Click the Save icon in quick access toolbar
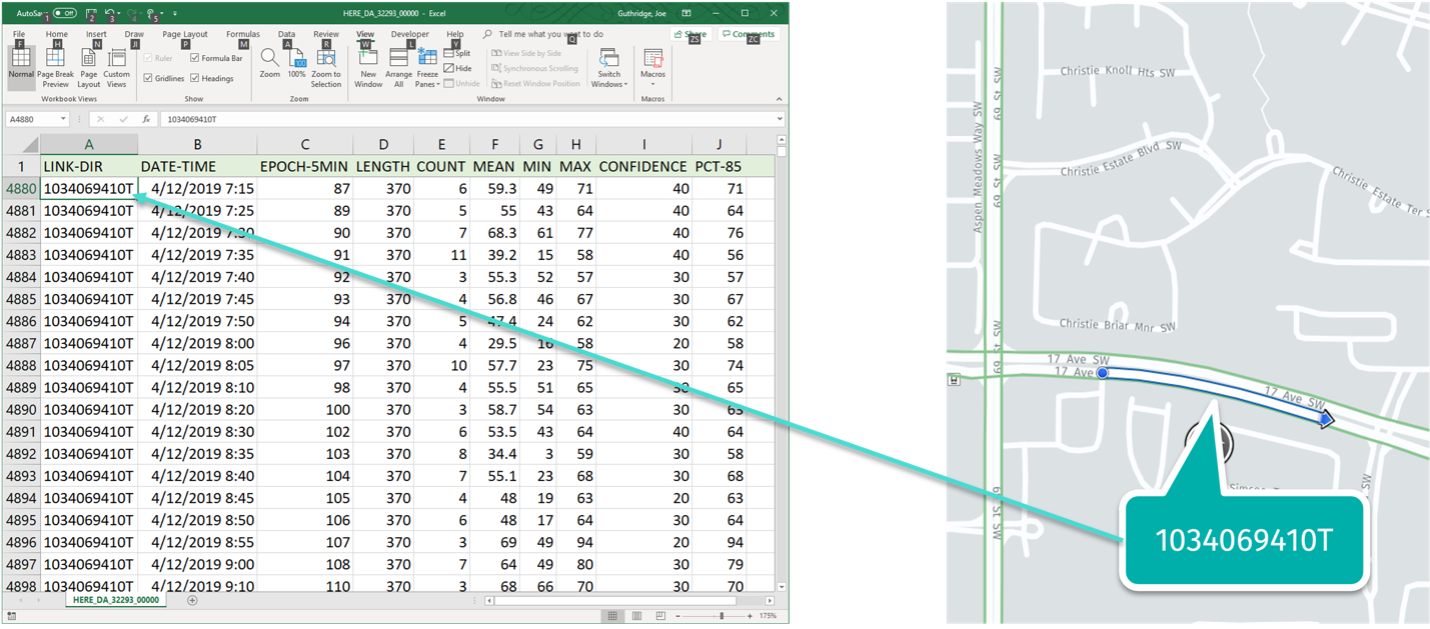The height and width of the screenshot is (629, 1430). [91, 13]
